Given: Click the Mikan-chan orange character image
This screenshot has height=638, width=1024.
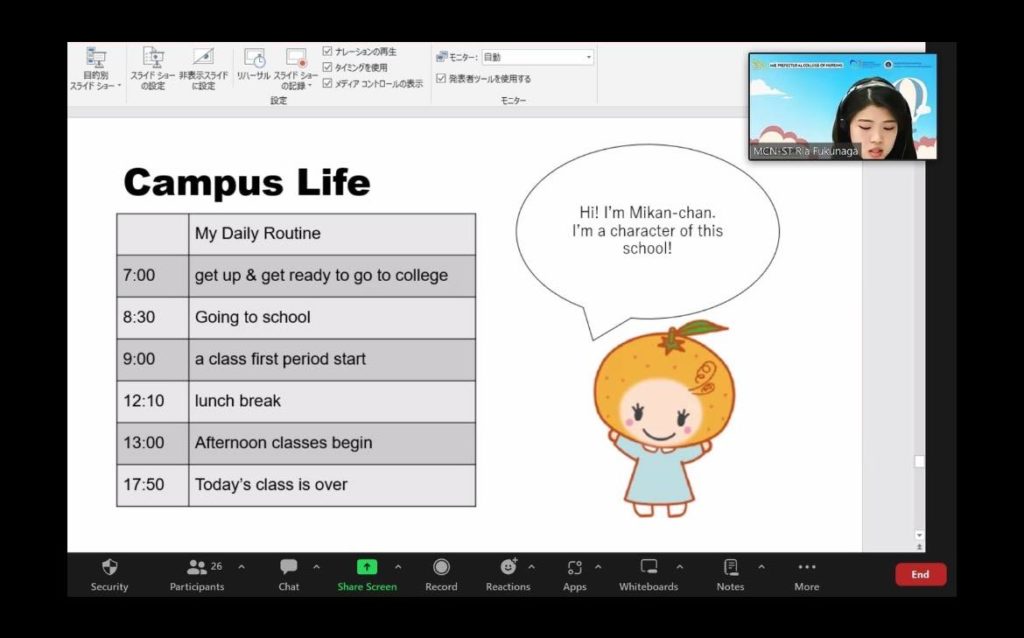Looking at the screenshot, I should tap(662, 419).
